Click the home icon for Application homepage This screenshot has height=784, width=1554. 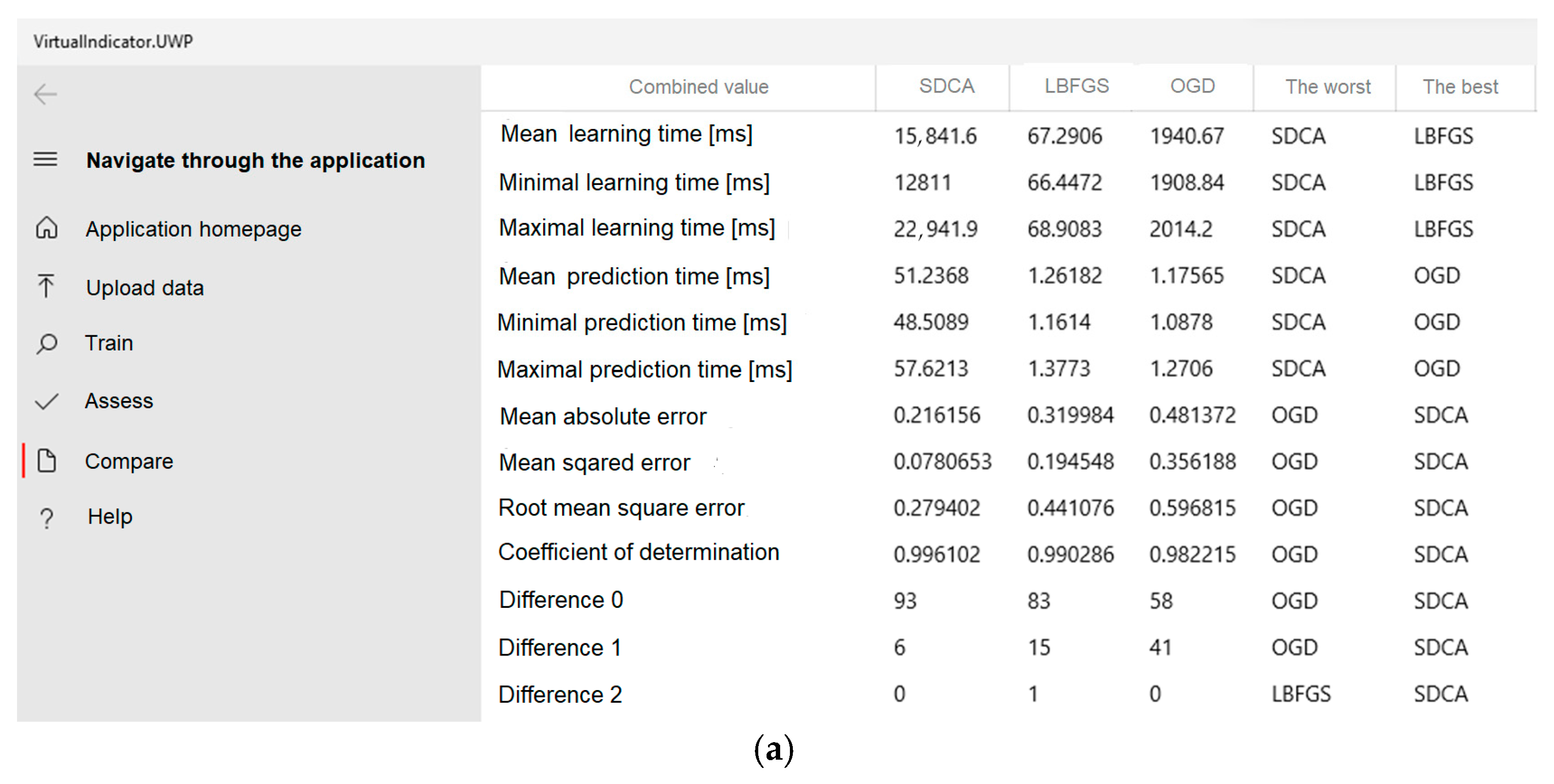[x=46, y=228]
